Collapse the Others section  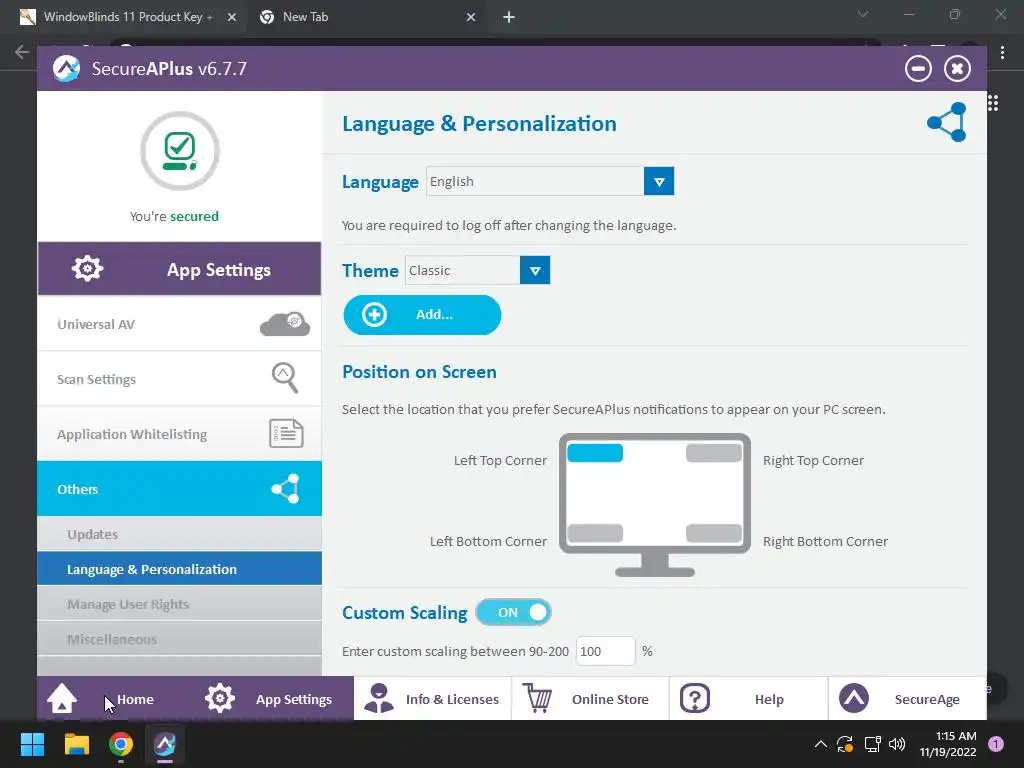[180, 489]
